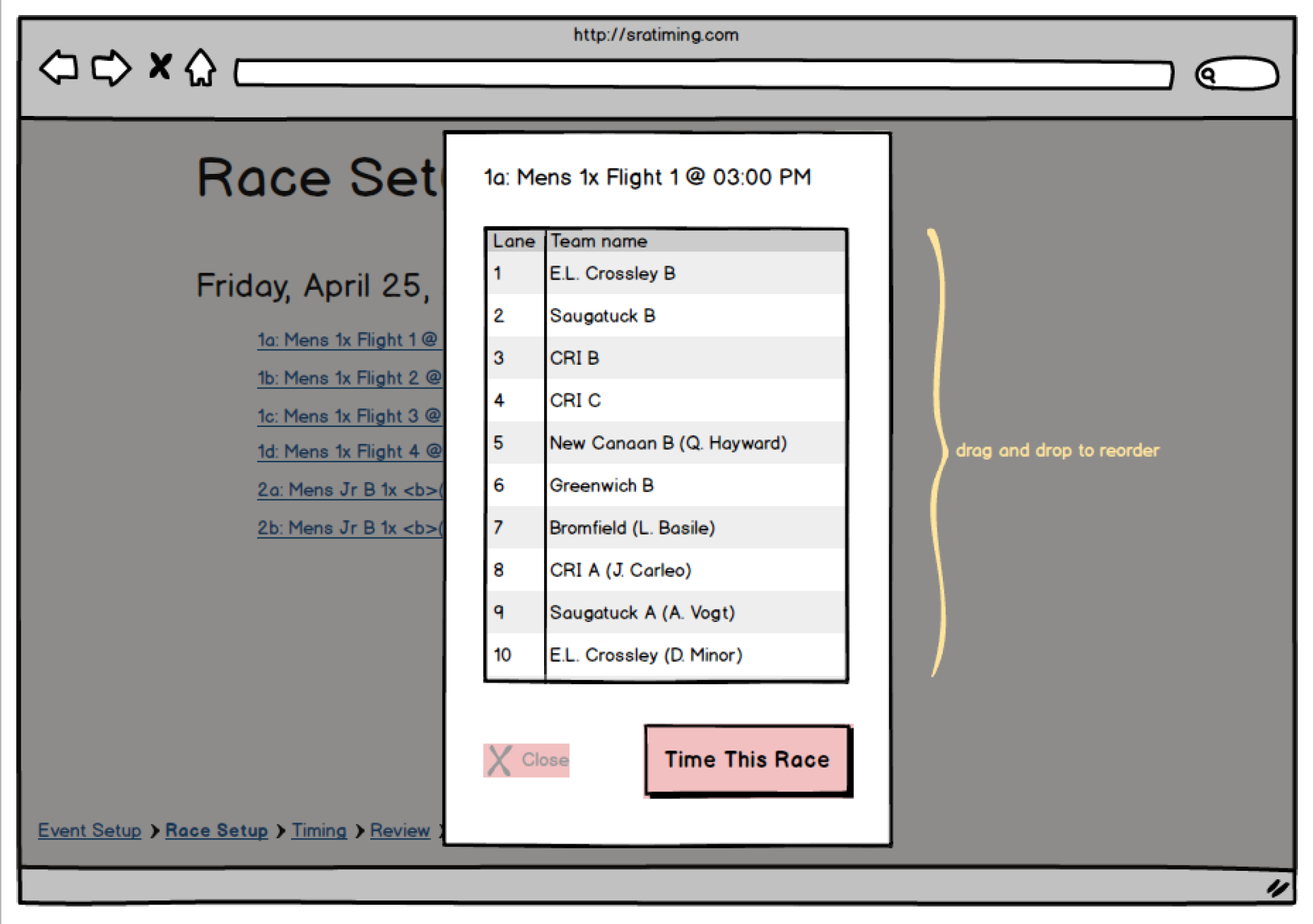Select the New Canaan B (Q. Hayward) row
Image resolution: width=1313 pixels, height=924 pixels.
click(664, 443)
